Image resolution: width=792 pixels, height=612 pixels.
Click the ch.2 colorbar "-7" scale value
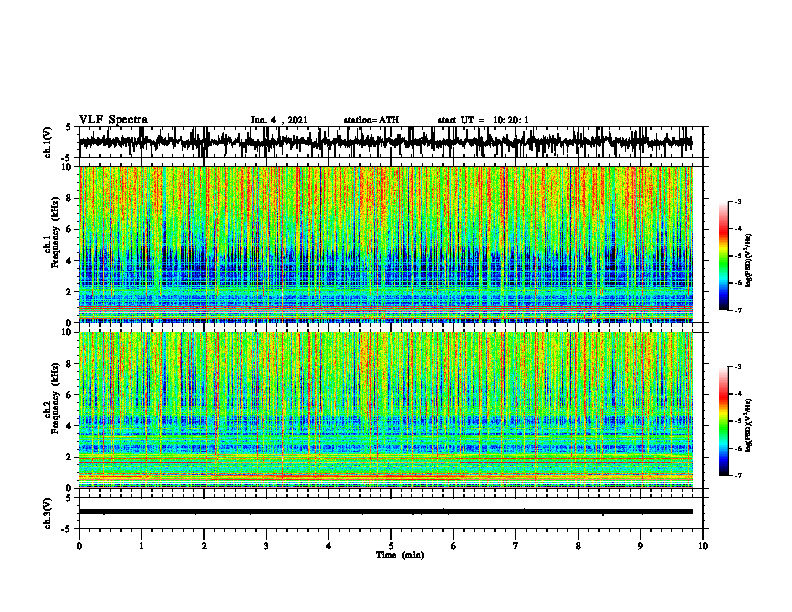(738, 475)
